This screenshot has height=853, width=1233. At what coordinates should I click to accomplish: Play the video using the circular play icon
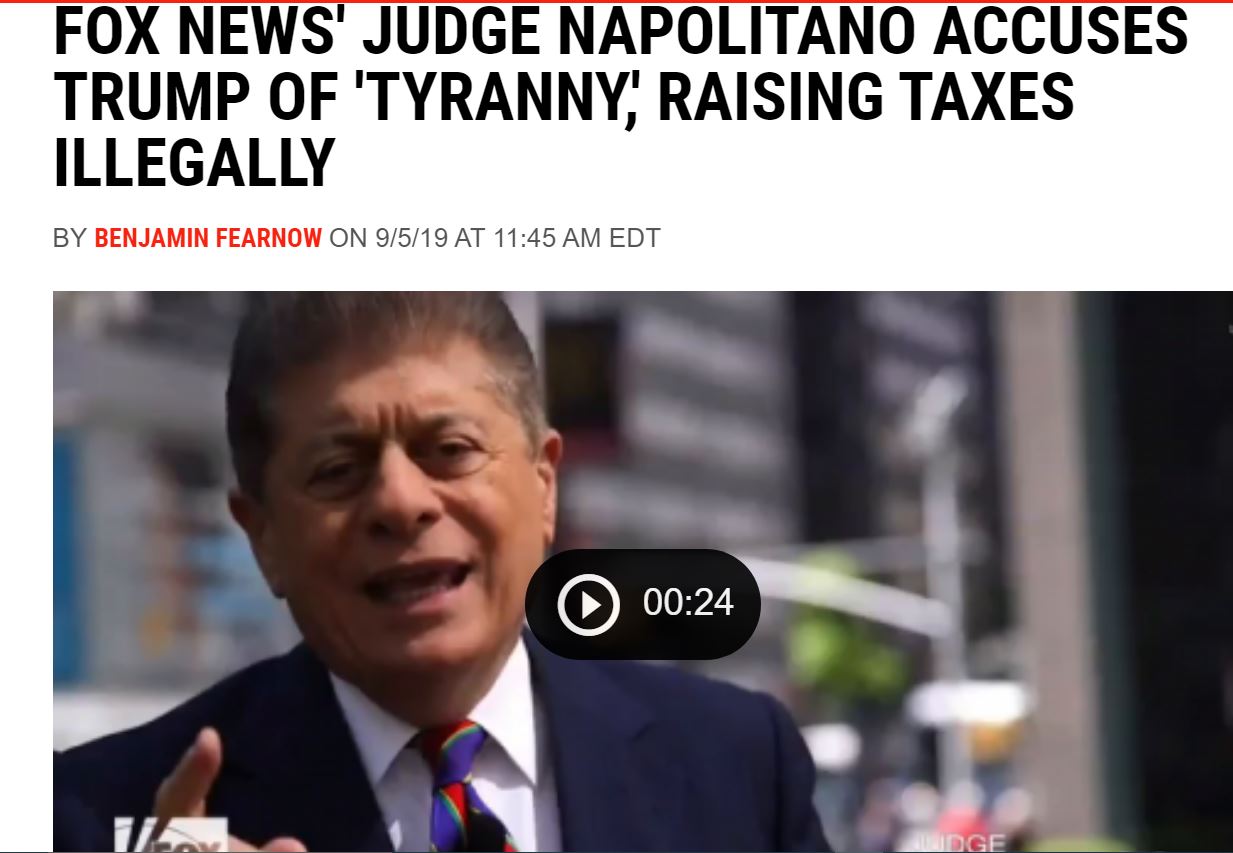point(587,604)
